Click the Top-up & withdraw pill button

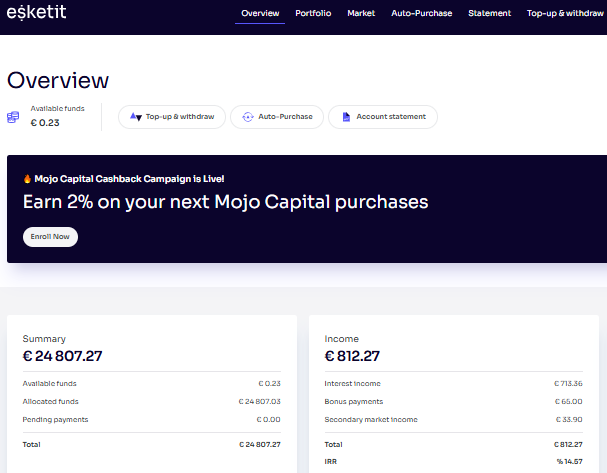tap(172, 117)
